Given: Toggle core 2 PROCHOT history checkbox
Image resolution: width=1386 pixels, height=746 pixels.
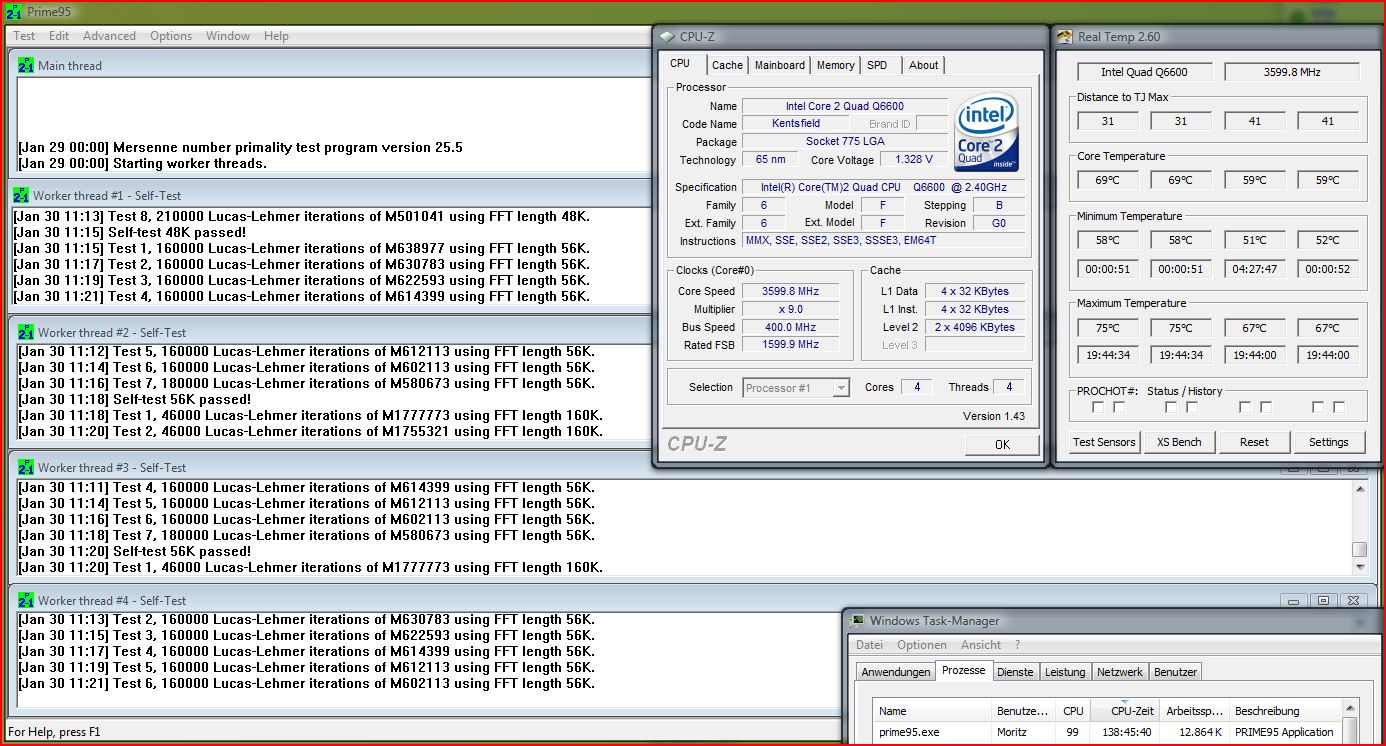Looking at the screenshot, I should pyautogui.click(x=1192, y=407).
